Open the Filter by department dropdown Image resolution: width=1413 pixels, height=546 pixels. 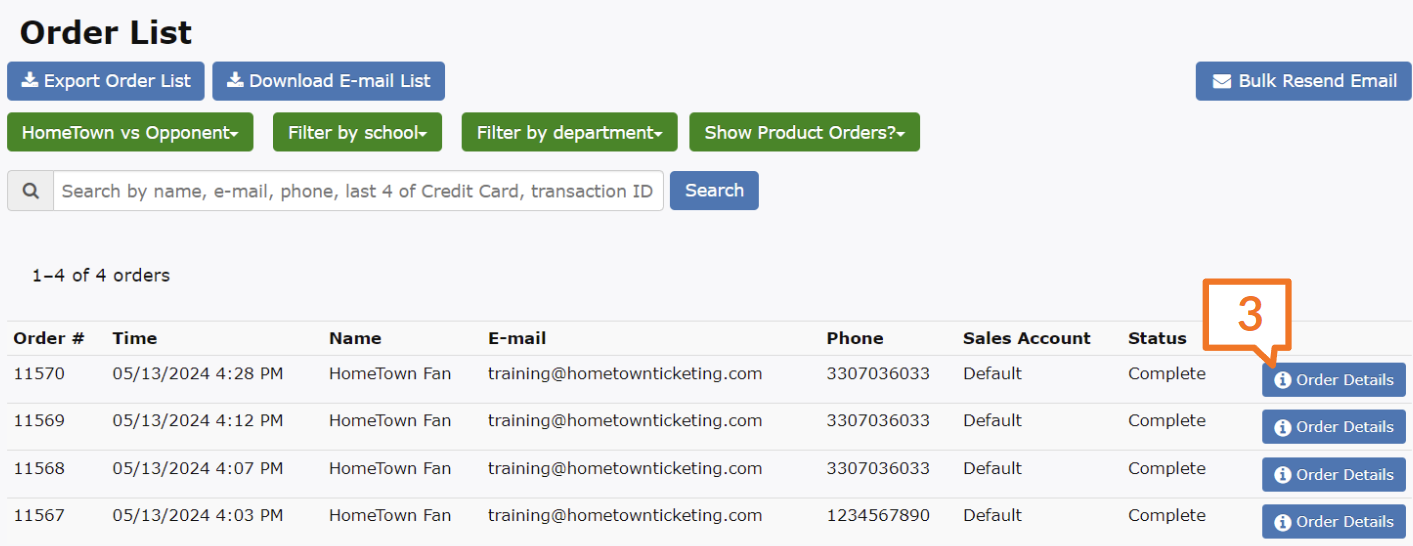[569, 133]
